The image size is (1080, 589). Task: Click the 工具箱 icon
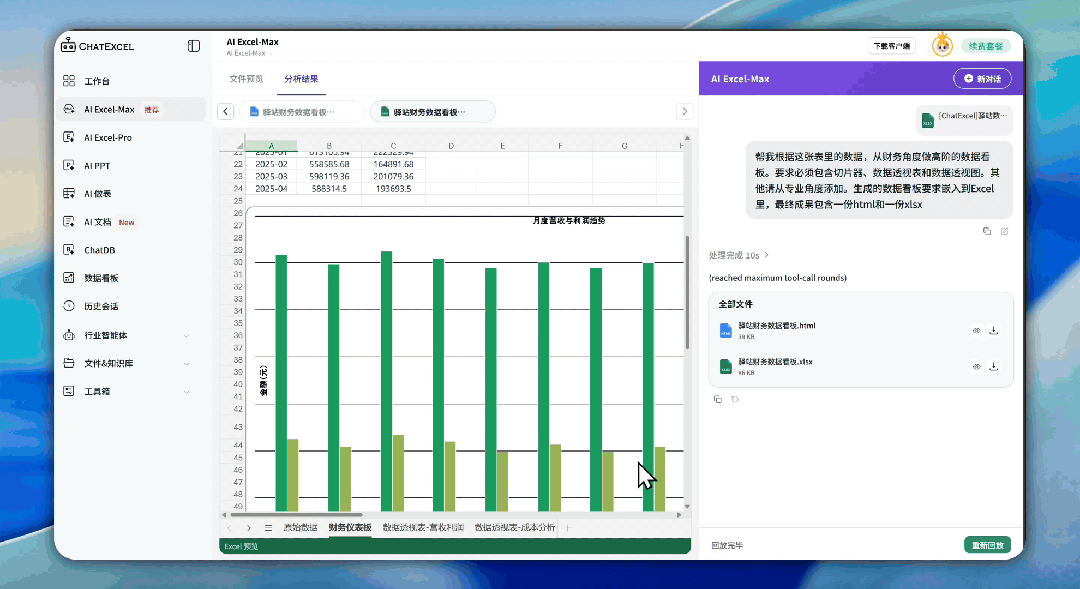coord(69,391)
